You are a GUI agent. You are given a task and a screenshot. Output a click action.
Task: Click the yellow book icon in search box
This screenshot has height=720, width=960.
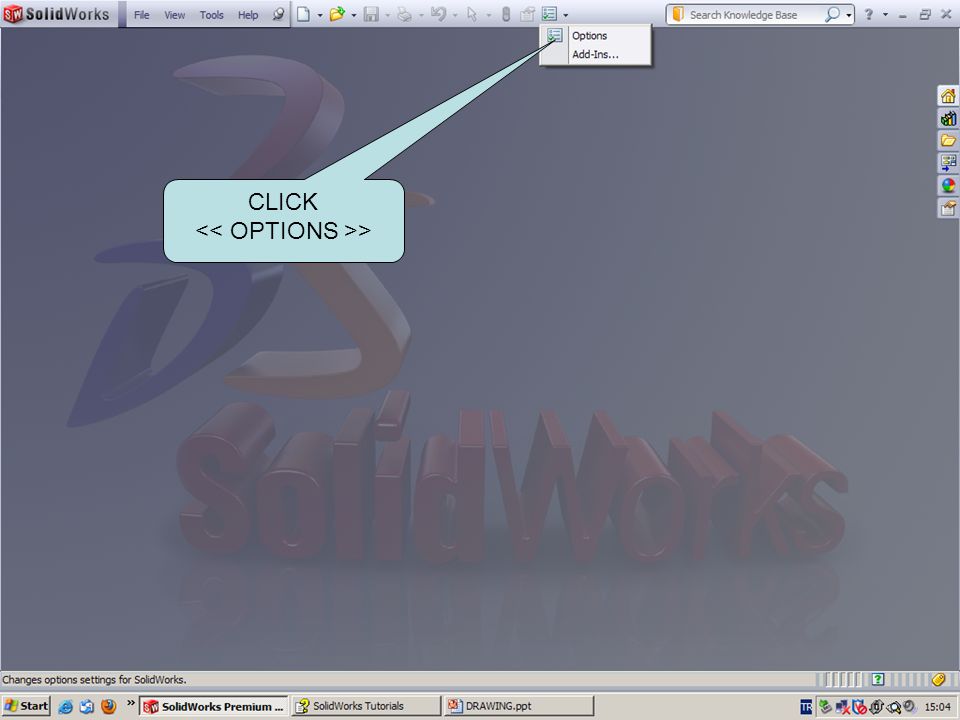pos(678,14)
